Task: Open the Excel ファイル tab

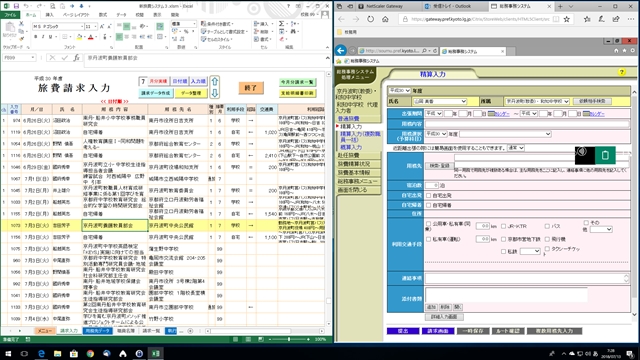Action: 10,15
